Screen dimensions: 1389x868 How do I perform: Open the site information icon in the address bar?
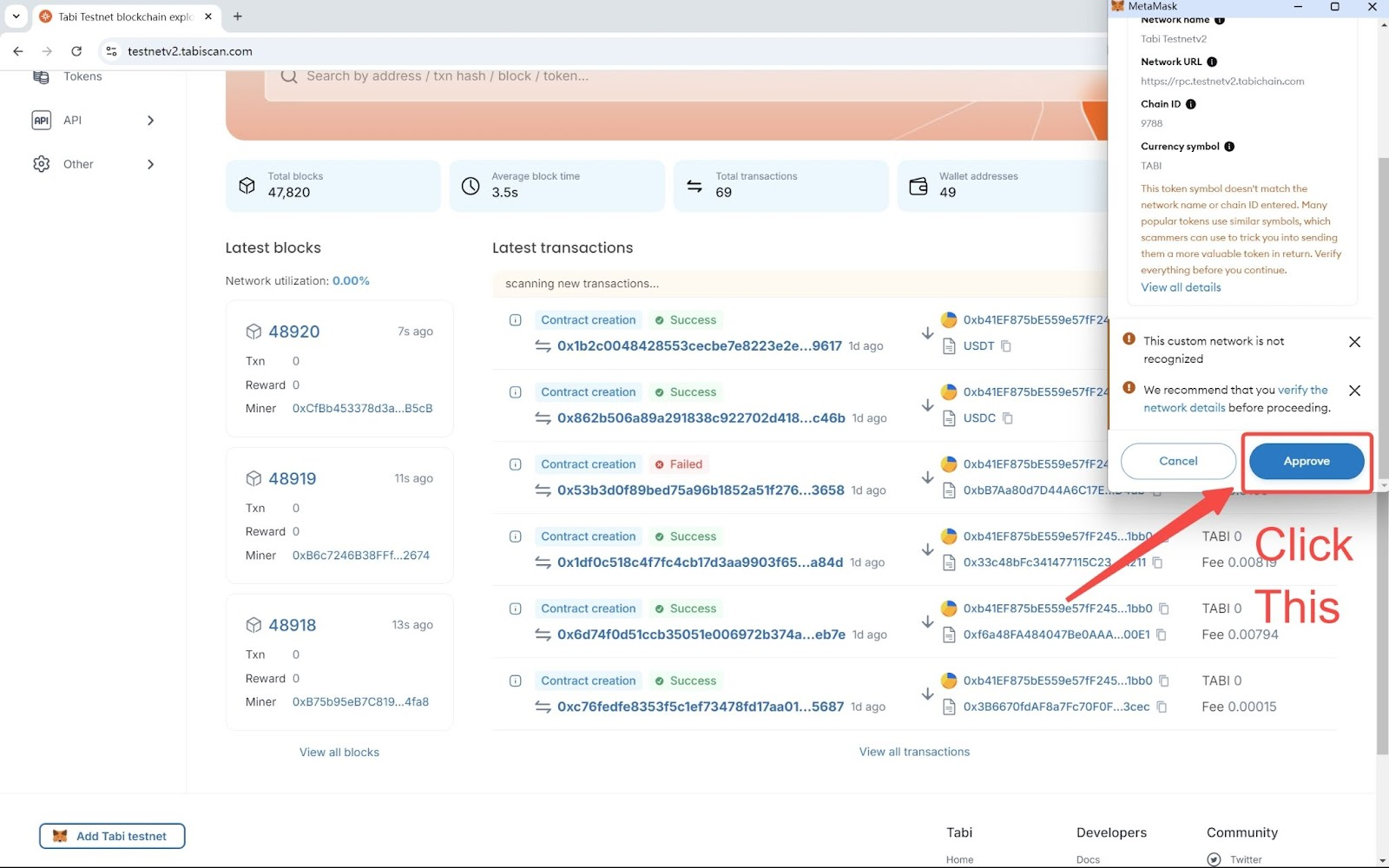click(111, 51)
